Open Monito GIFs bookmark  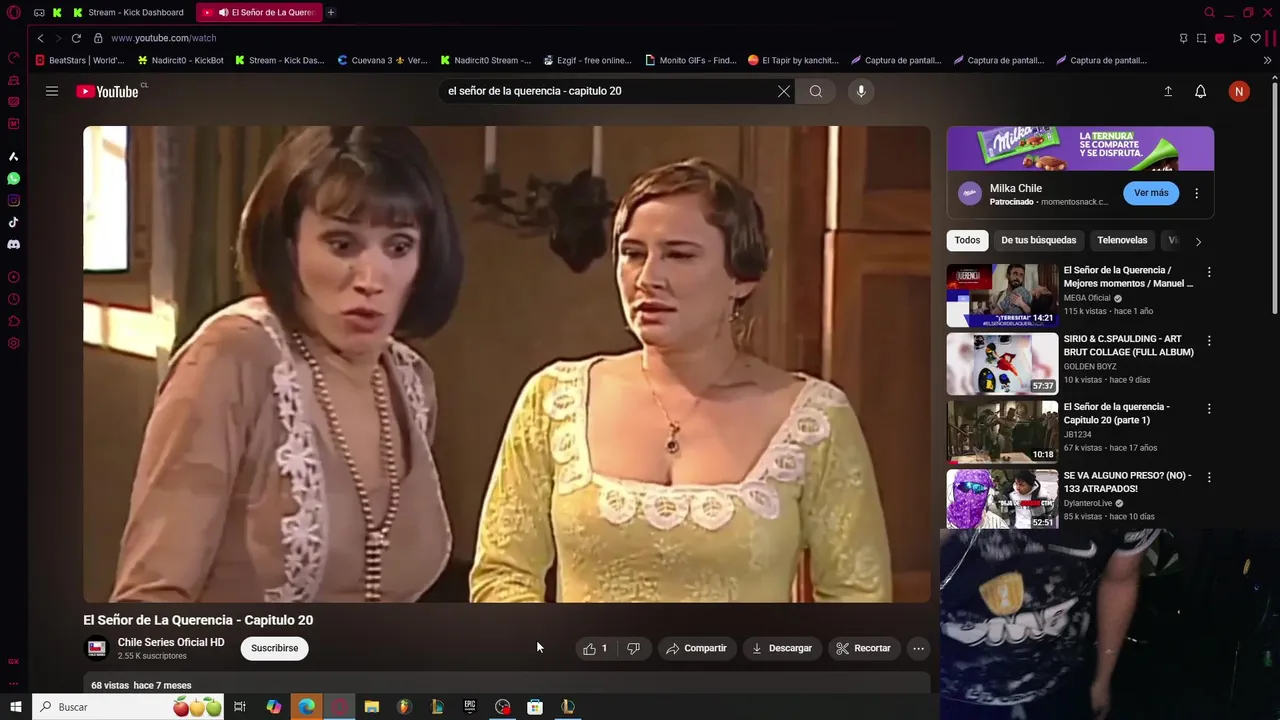[691, 60]
